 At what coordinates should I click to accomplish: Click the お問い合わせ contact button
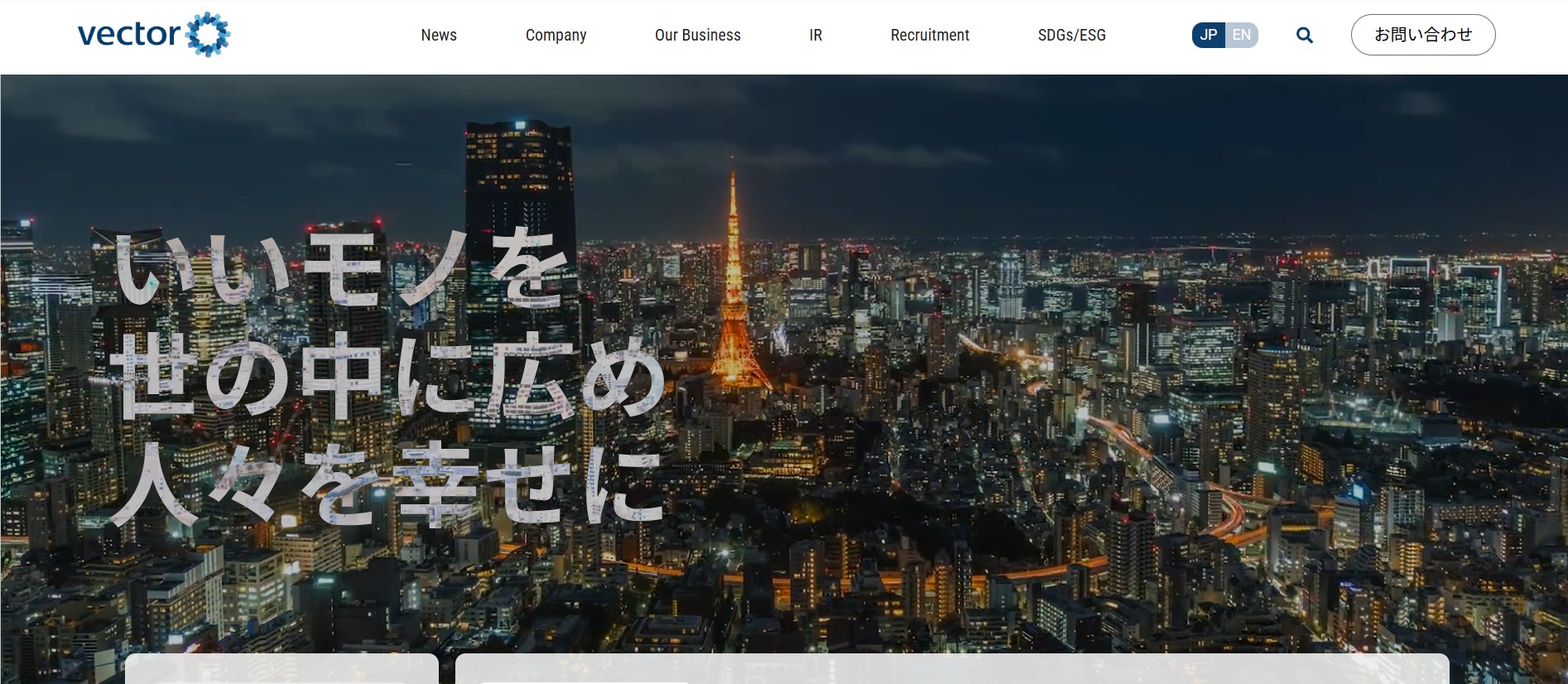(1423, 35)
